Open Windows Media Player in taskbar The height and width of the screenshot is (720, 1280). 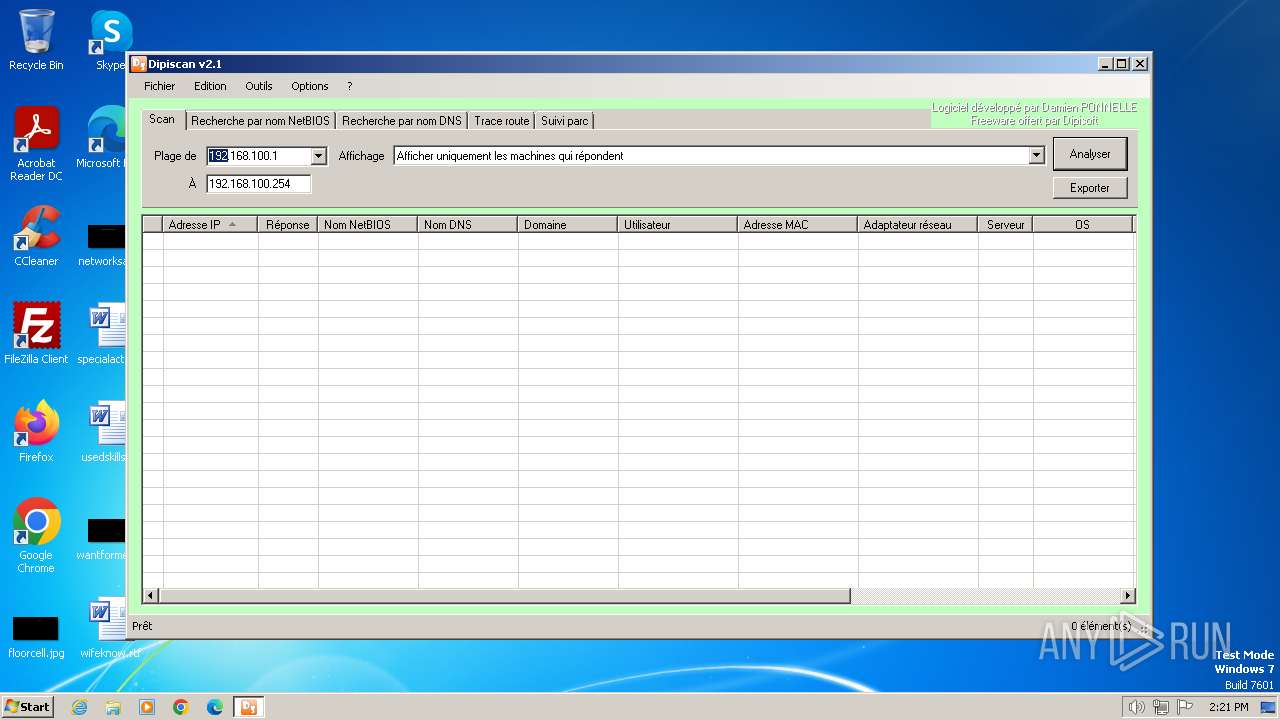[x=147, y=707]
